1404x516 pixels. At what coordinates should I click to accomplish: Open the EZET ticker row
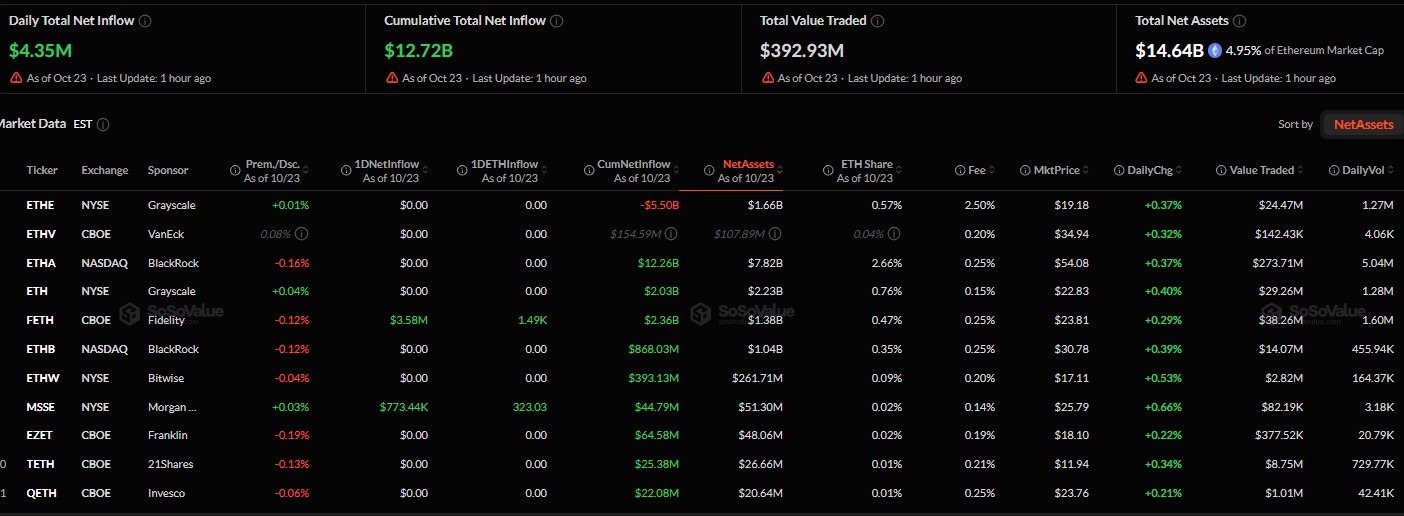click(41, 436)
